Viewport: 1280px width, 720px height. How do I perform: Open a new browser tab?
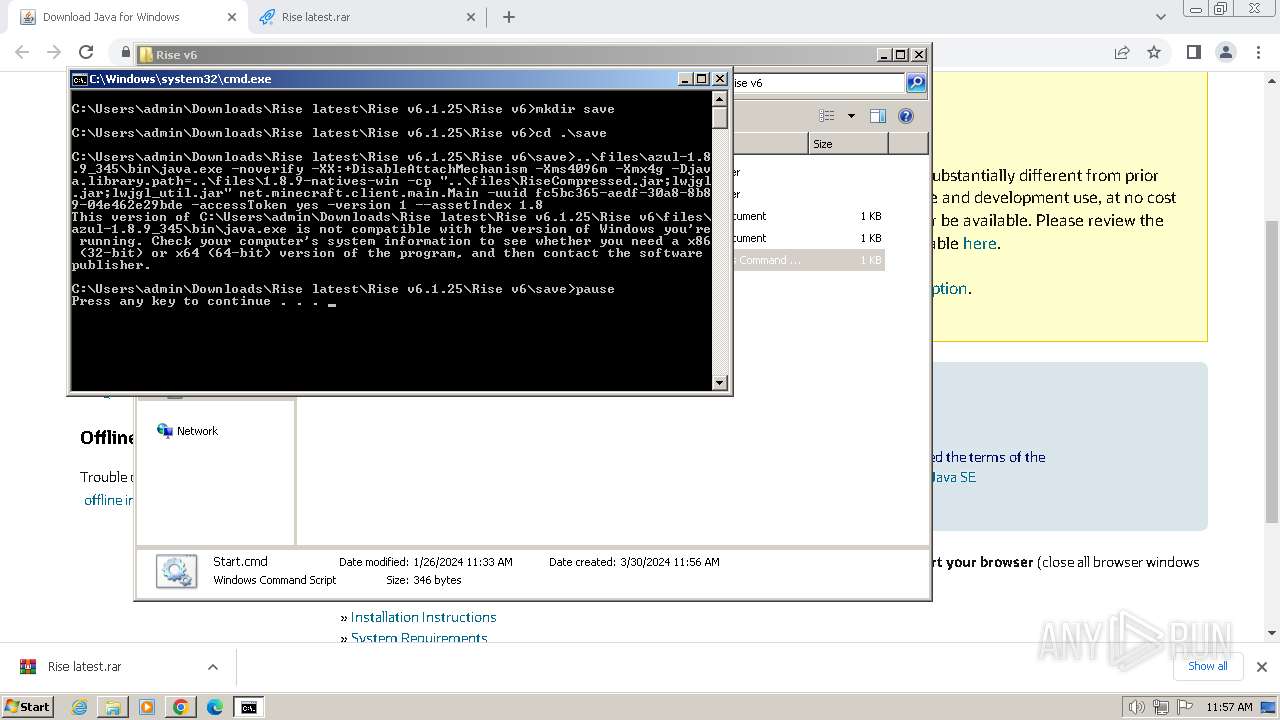(509, 17)
